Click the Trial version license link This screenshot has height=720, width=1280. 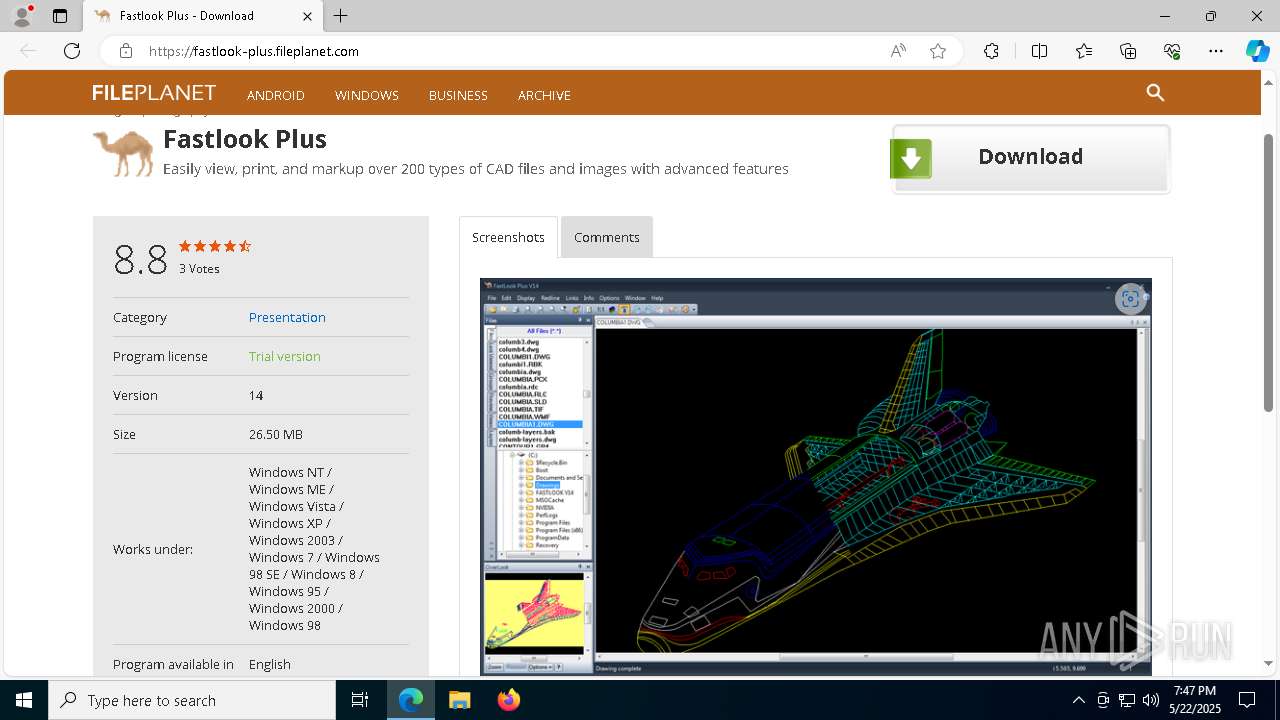(x=285, y=356)
